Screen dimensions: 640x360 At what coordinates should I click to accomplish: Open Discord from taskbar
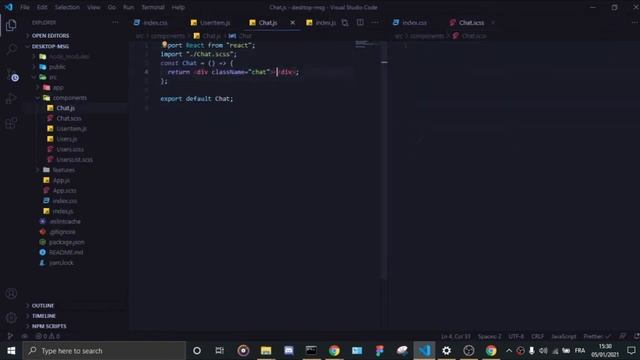289,351
